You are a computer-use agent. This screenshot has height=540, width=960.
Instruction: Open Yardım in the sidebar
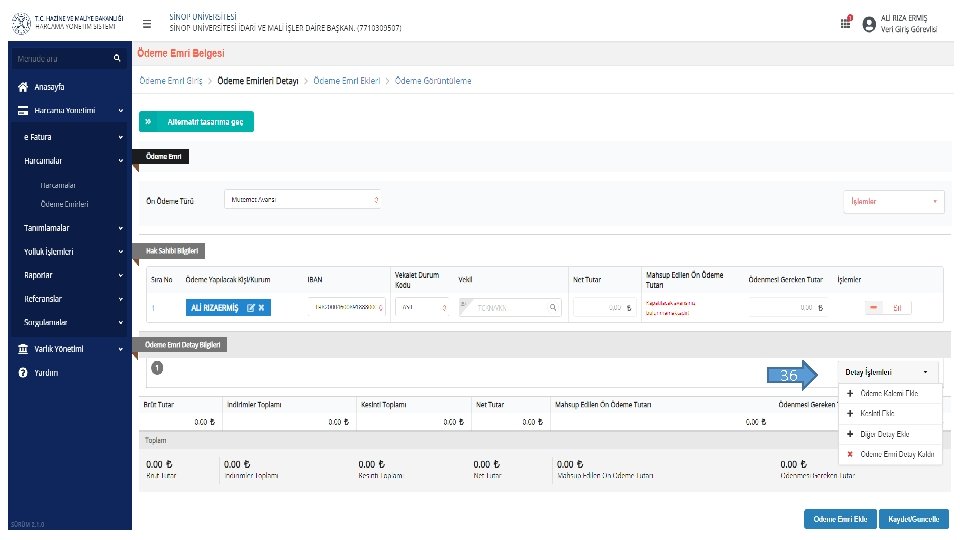[46, 373]
